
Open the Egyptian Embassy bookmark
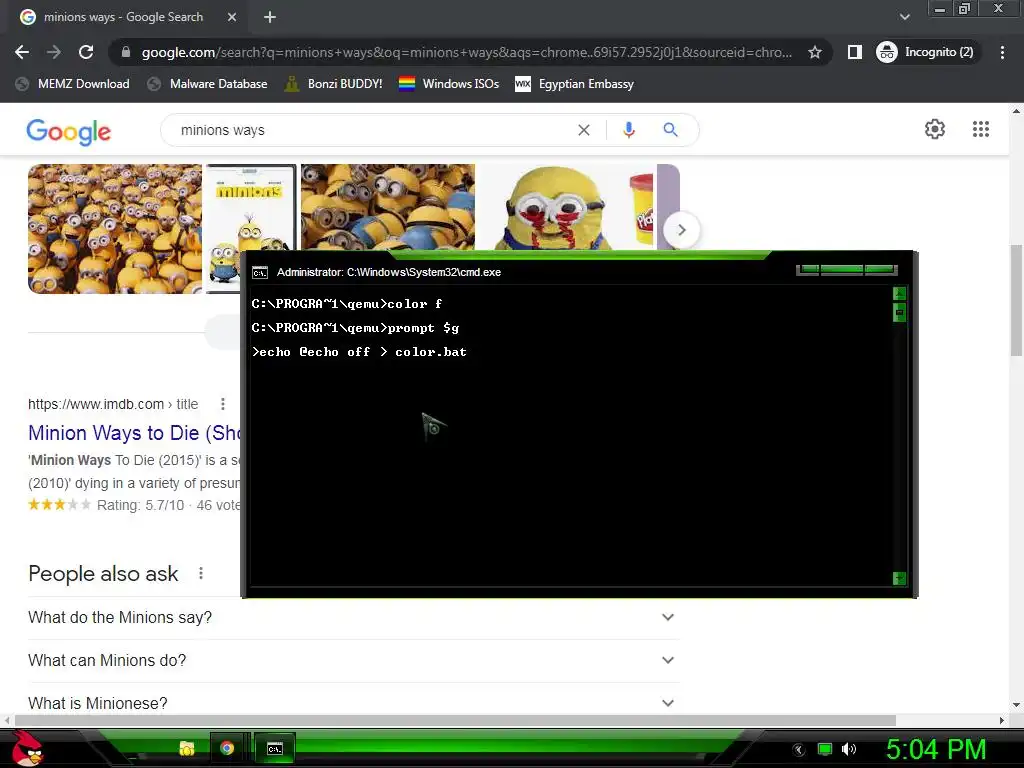point(575,84)
